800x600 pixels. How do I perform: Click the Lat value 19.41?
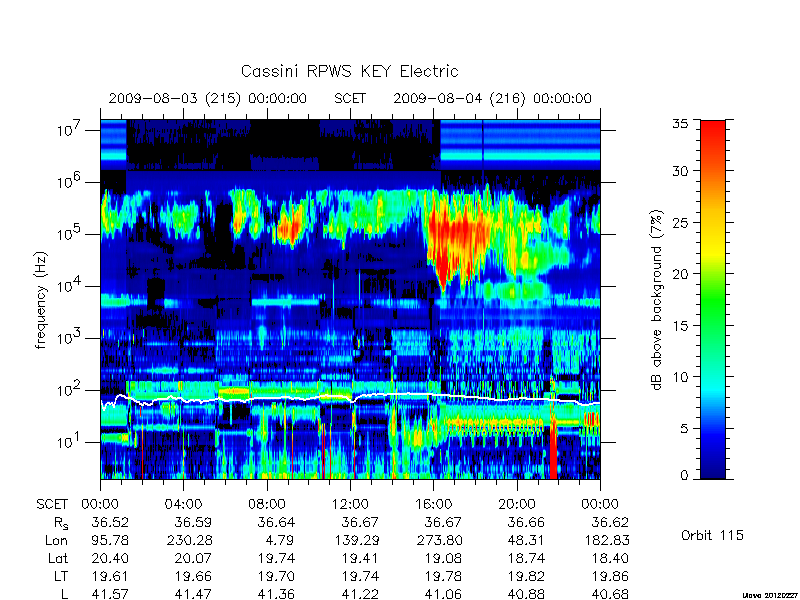click(x=360, y=558)
